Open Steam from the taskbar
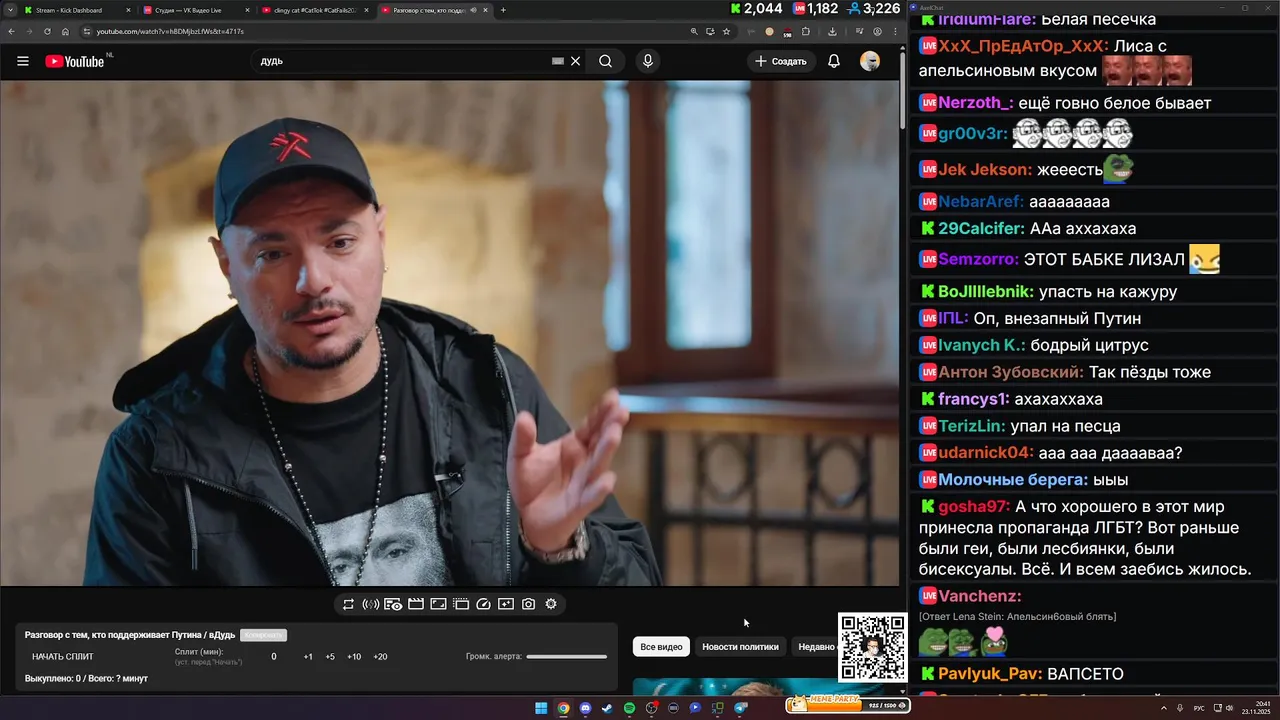This screenshot has height=720, width=1280. coord(607,708)
